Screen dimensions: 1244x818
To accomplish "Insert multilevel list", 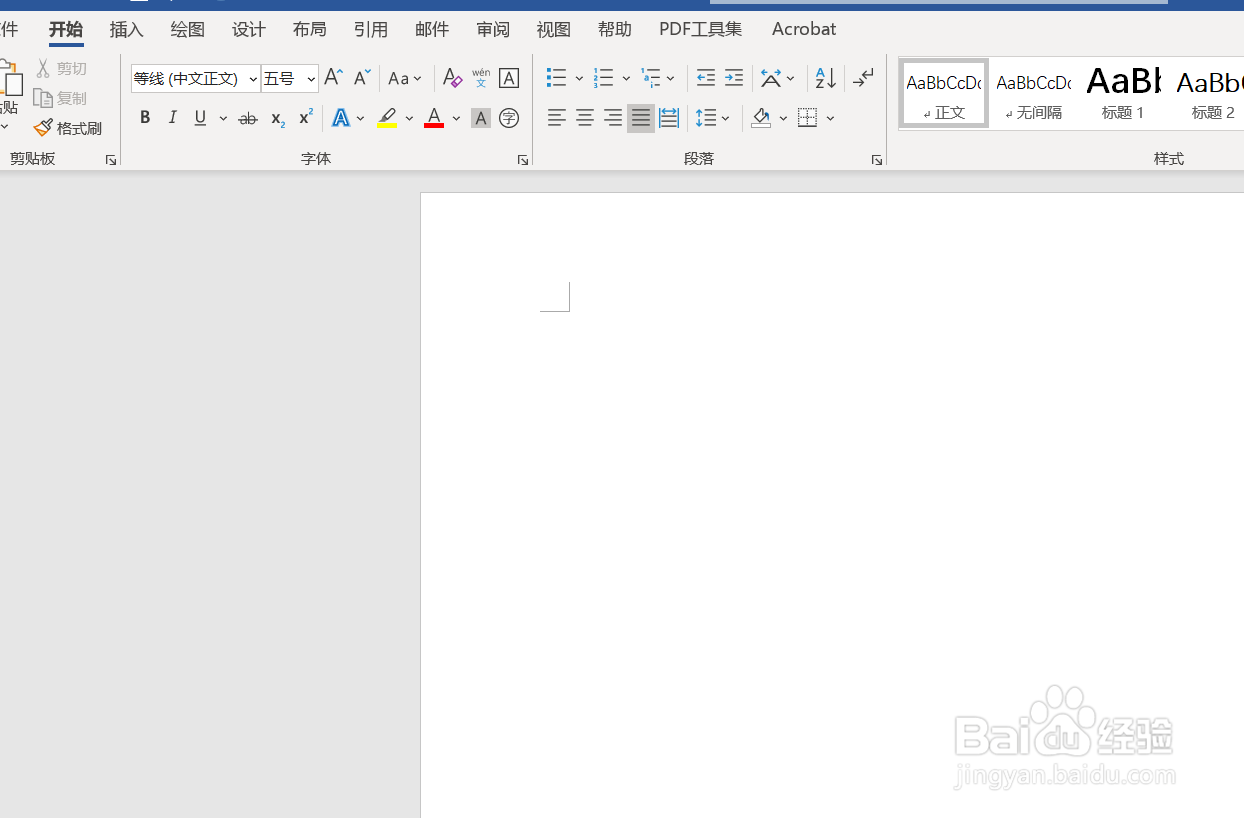I will pyautogui.click(x=650, y=78).
